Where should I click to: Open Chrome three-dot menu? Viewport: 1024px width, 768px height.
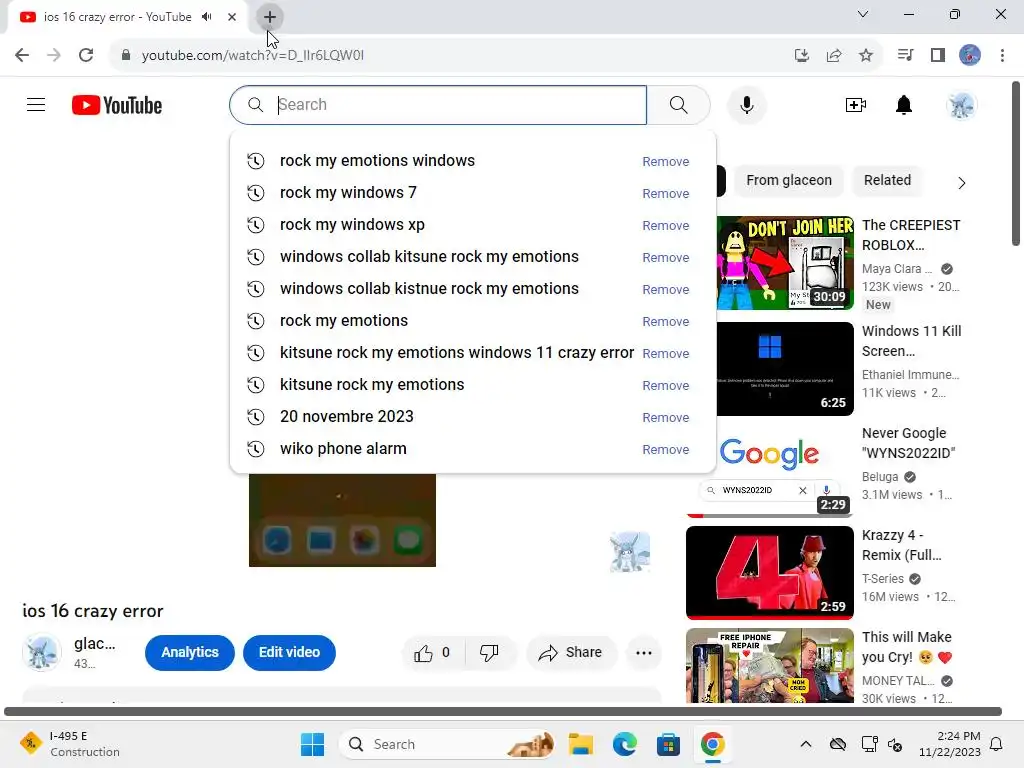1002,56
